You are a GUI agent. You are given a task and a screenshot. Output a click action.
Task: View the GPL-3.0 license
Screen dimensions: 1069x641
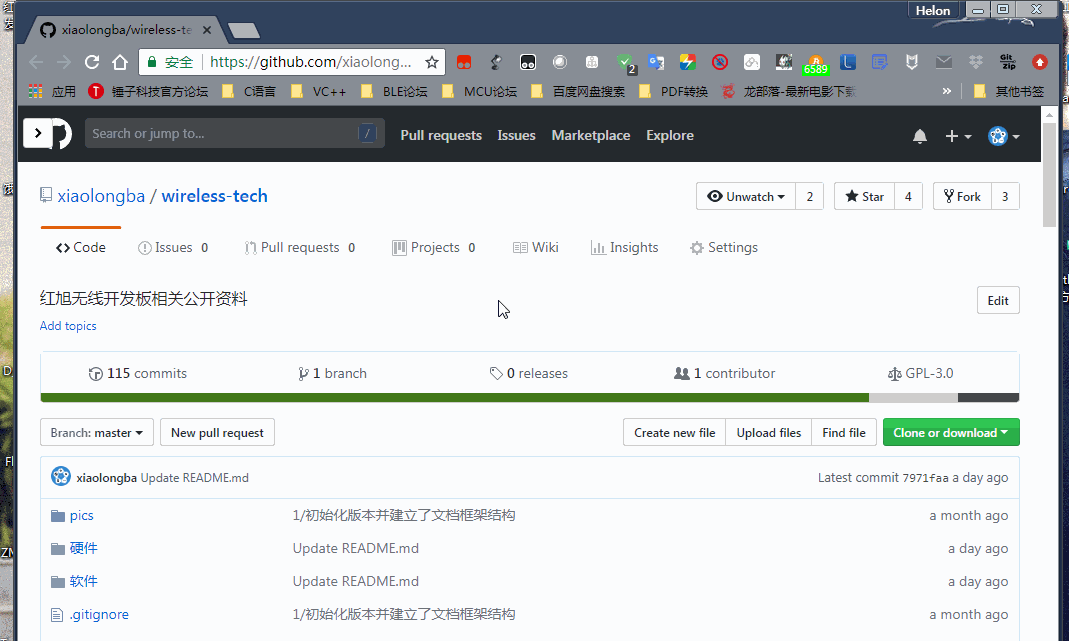coord(920,373)
